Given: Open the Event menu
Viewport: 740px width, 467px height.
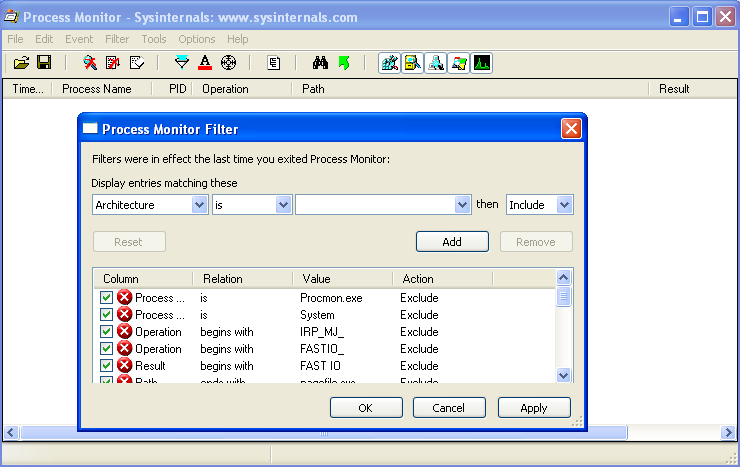Looking at the screenshot, I should coord(79,39).
